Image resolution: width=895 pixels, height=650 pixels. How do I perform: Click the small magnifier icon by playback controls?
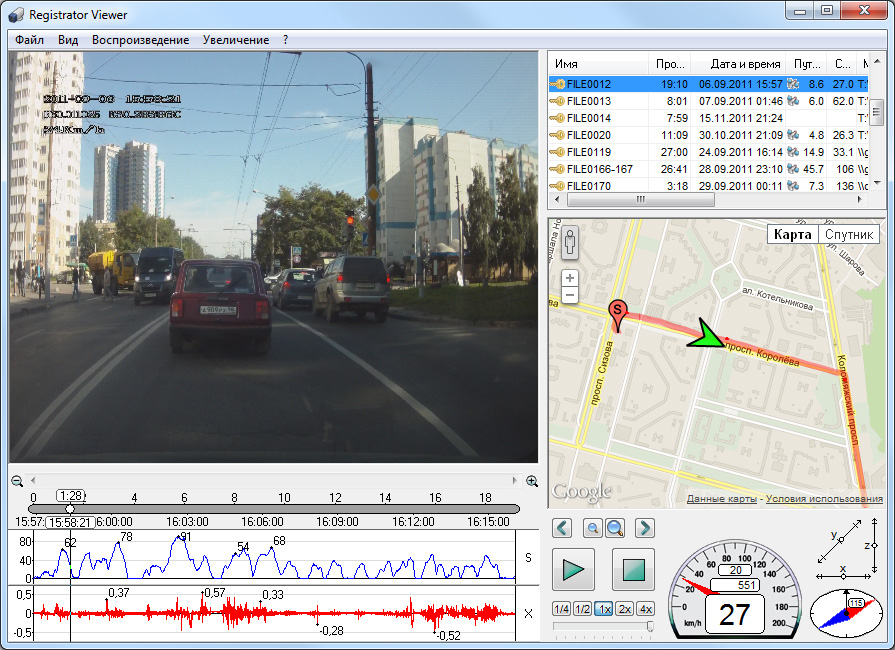pos(591,528)
